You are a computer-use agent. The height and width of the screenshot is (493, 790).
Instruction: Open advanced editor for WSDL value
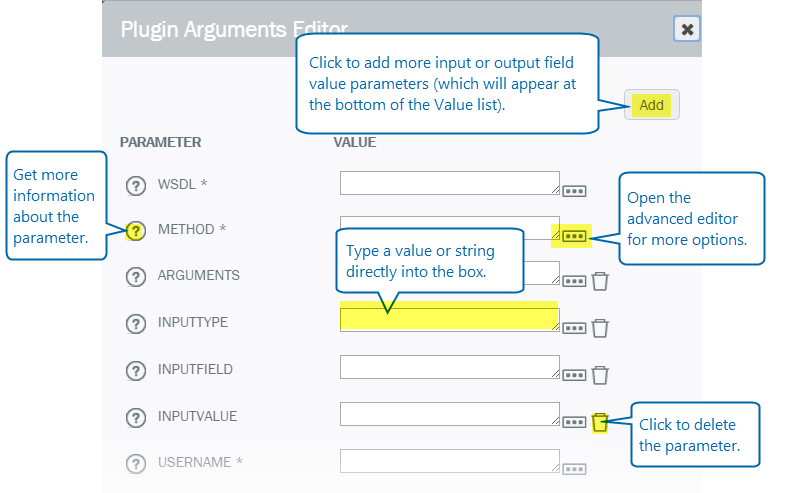click(x=574, y=191)
